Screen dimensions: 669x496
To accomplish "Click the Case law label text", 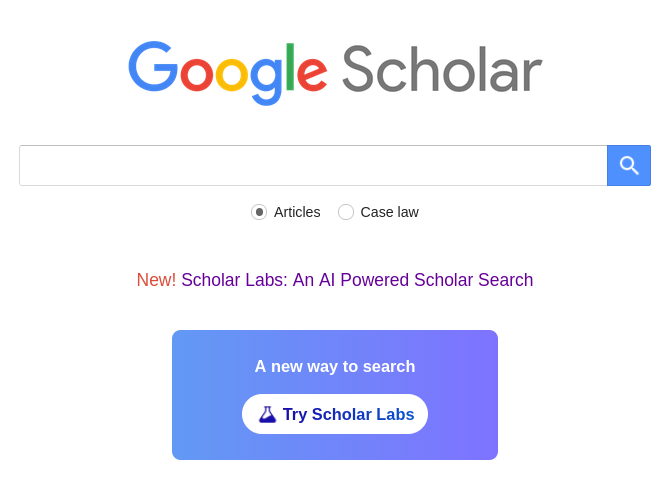I will coord(390,212).
